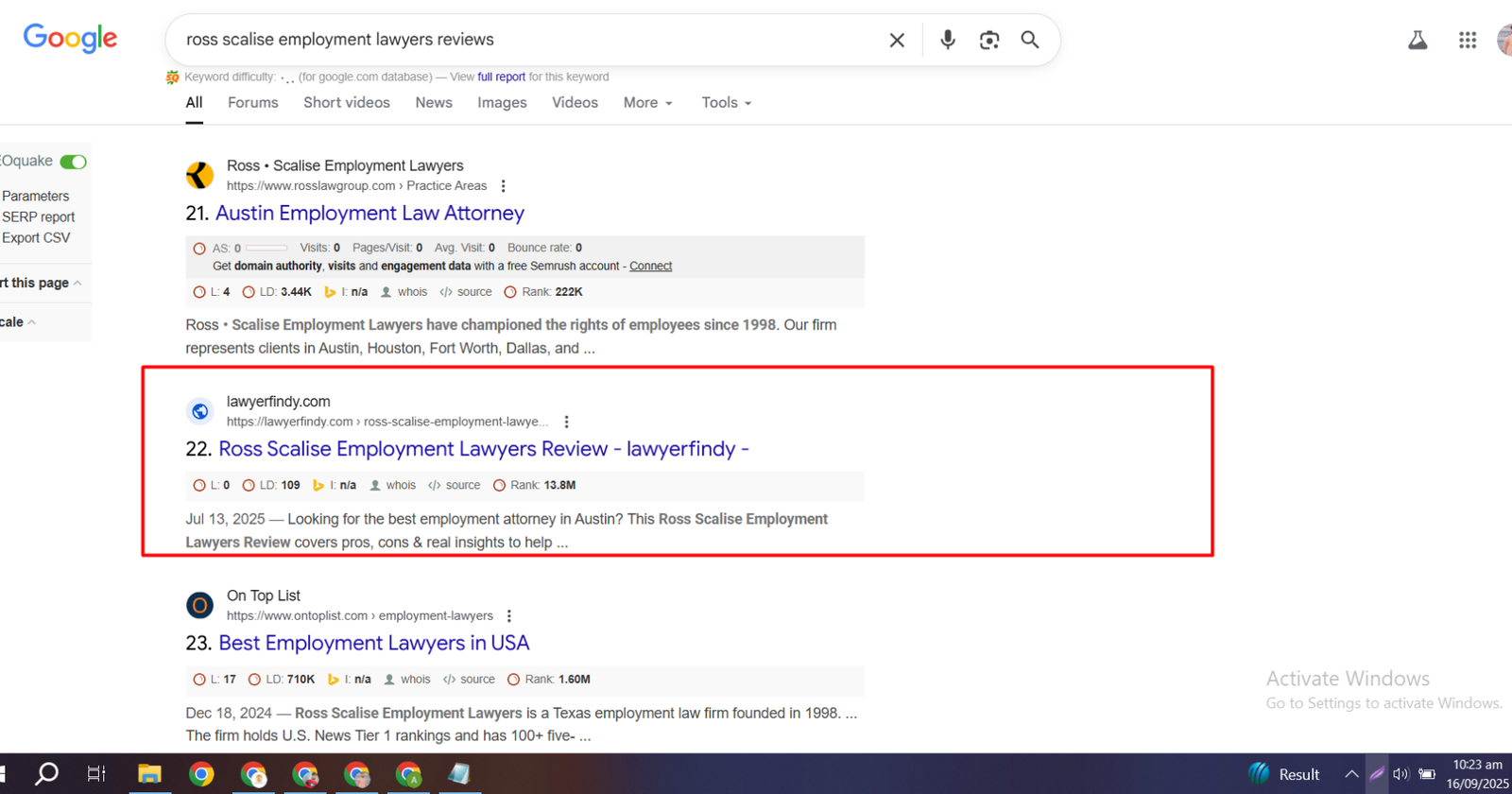
Task: Clear the search box with X icon
Action: tap(897, 40)
